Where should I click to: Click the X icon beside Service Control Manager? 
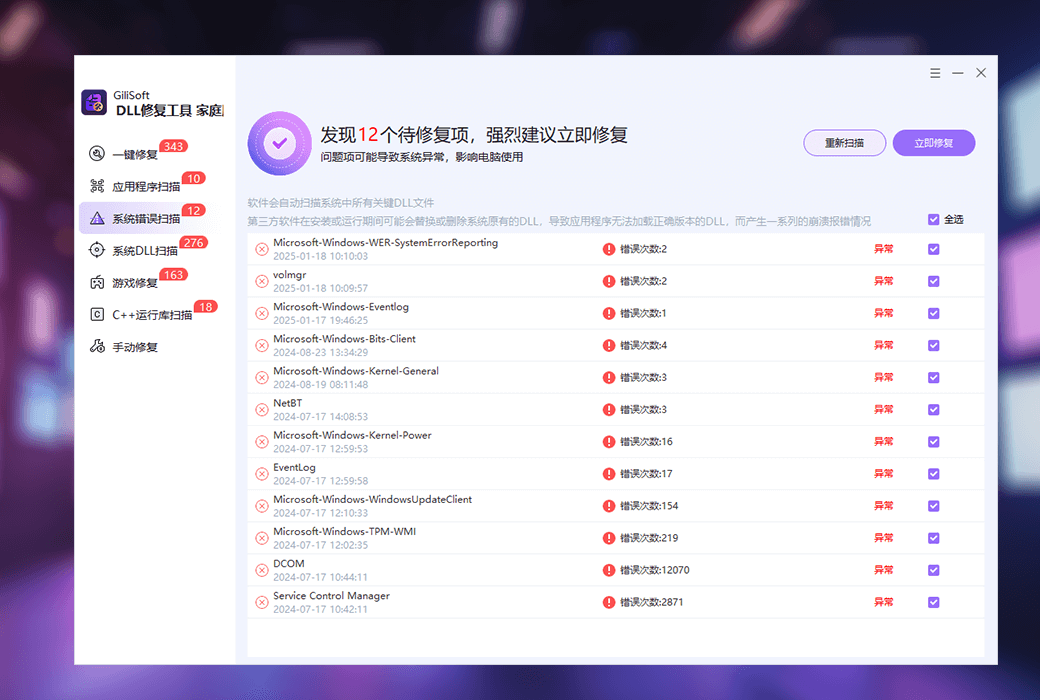tap(262, 602)
